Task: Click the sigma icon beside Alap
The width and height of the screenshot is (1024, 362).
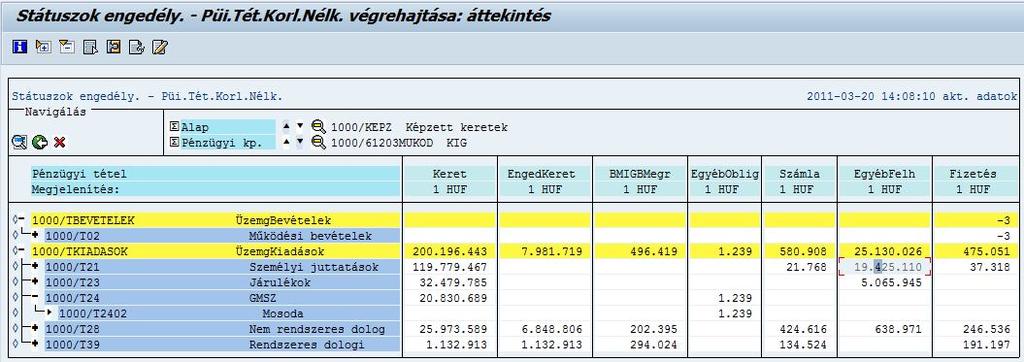Action: click(174, 127)
